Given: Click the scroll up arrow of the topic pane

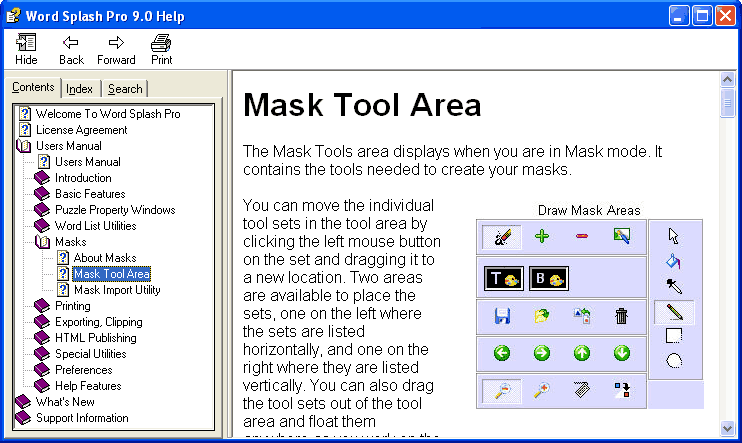Looking at the screenshot, I should coord(727,79).
